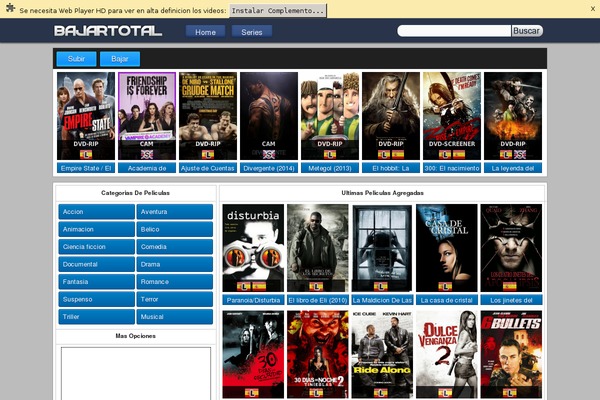The image size is (600, 400).
Task: Click the Paranoia/Disturbia title link
Action: (x=253, y=300)
